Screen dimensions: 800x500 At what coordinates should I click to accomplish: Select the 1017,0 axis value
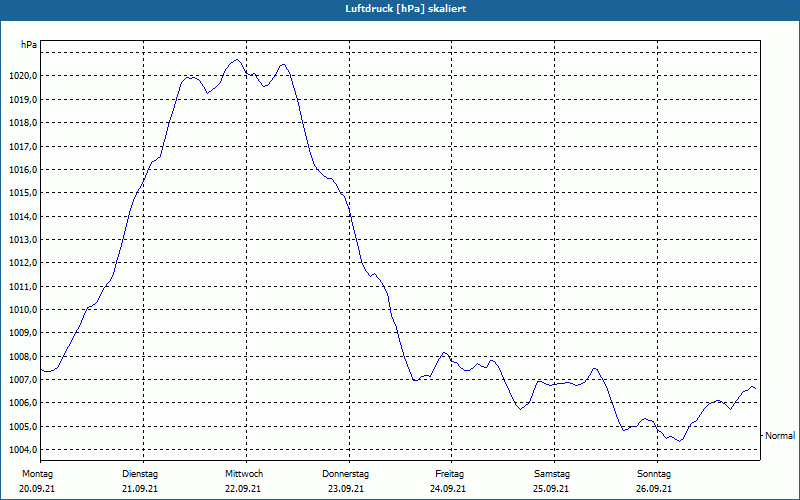click(x=23, y=146)
